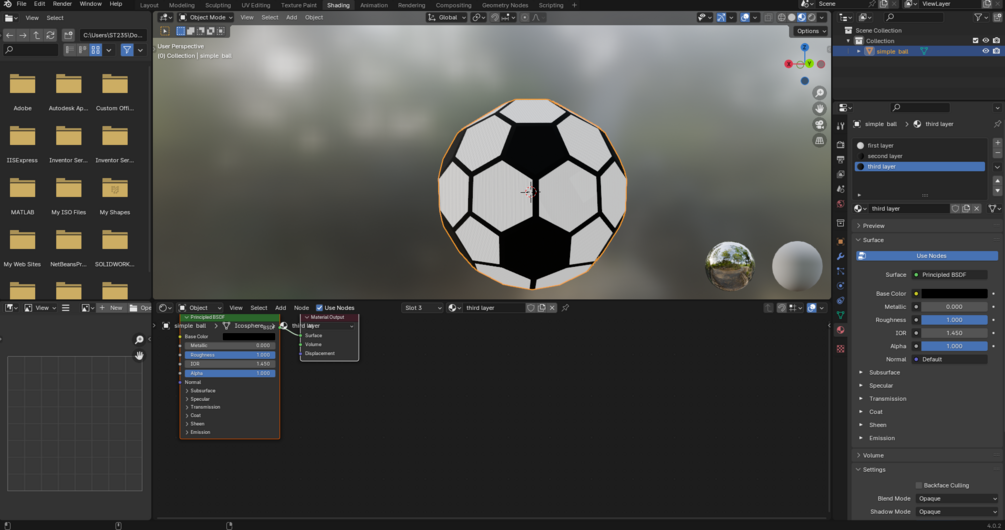The image size is (1005, 530).
Task: Switch to Modeling workspace tab
Action: tap(181, 5)
